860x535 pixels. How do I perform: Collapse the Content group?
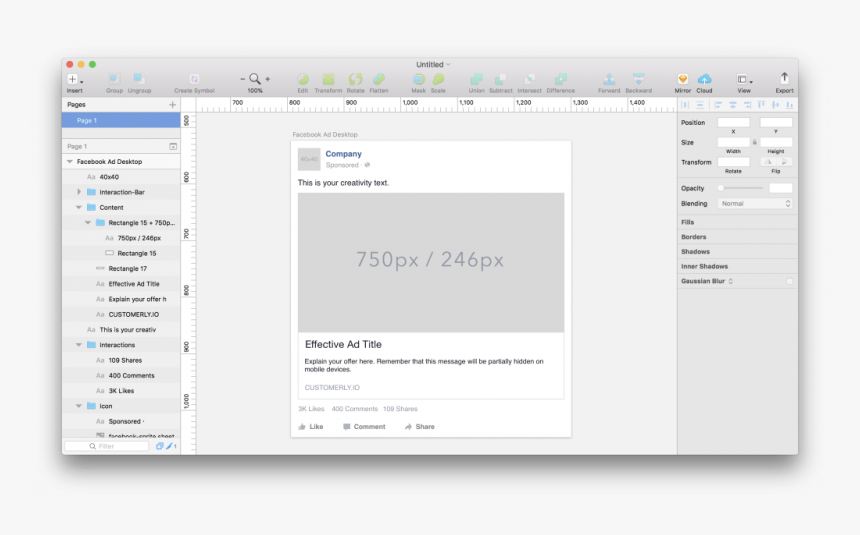click(79, 207)
